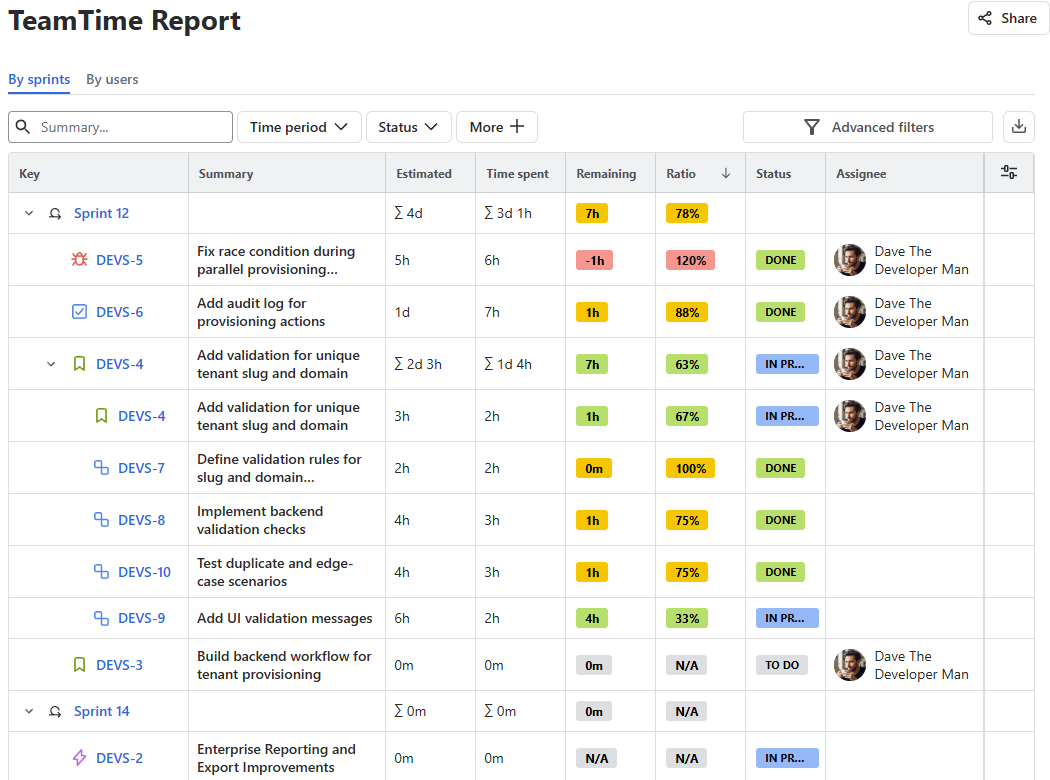Click the sprint cycle icon beside Sprint 14
This screenshot has height=780, width=1050.
[56, 712]
